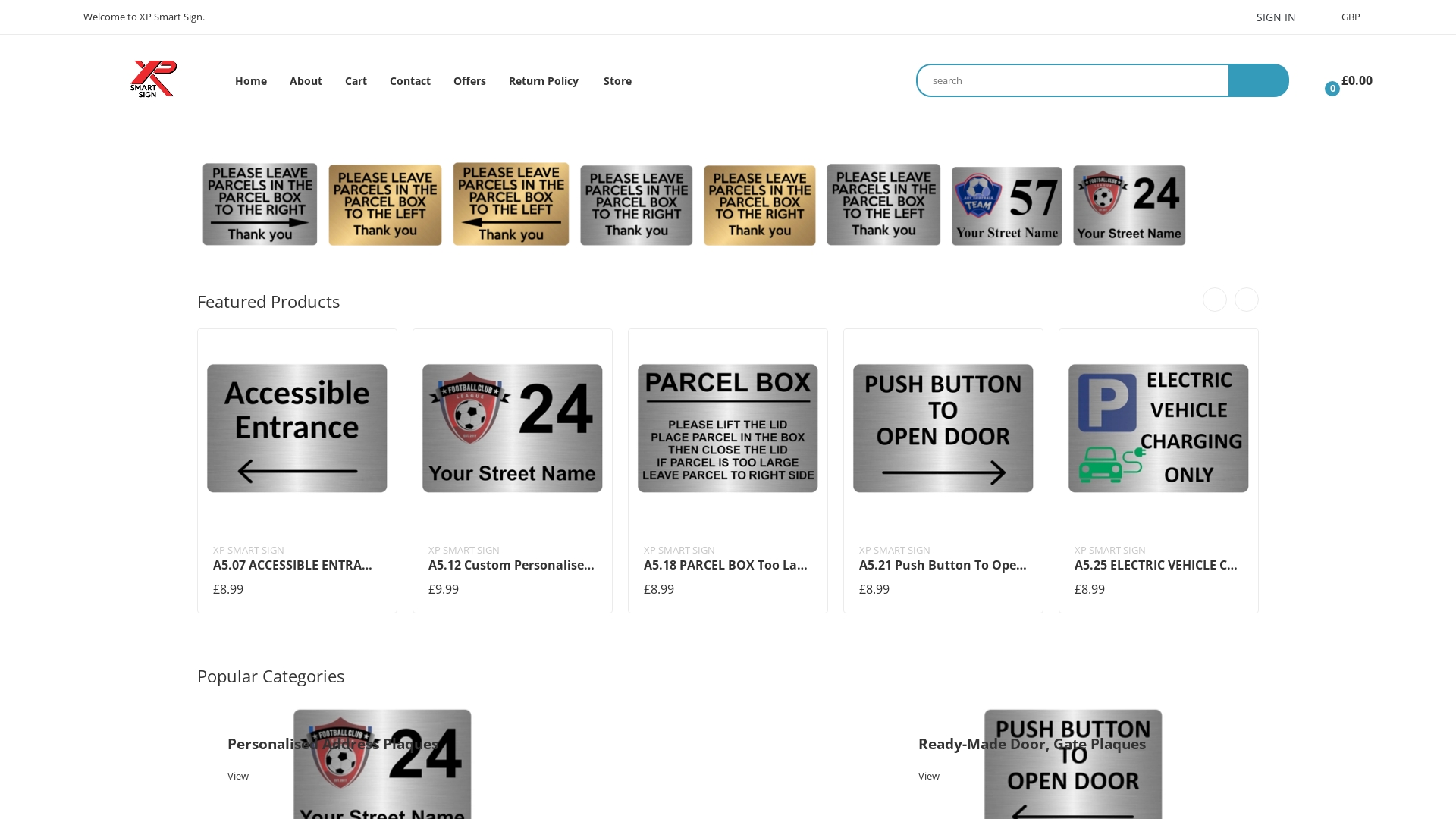Screen dimensions: 1456x819
Task: Open A5.21 Push Button To Open product title
Action: 943,565
